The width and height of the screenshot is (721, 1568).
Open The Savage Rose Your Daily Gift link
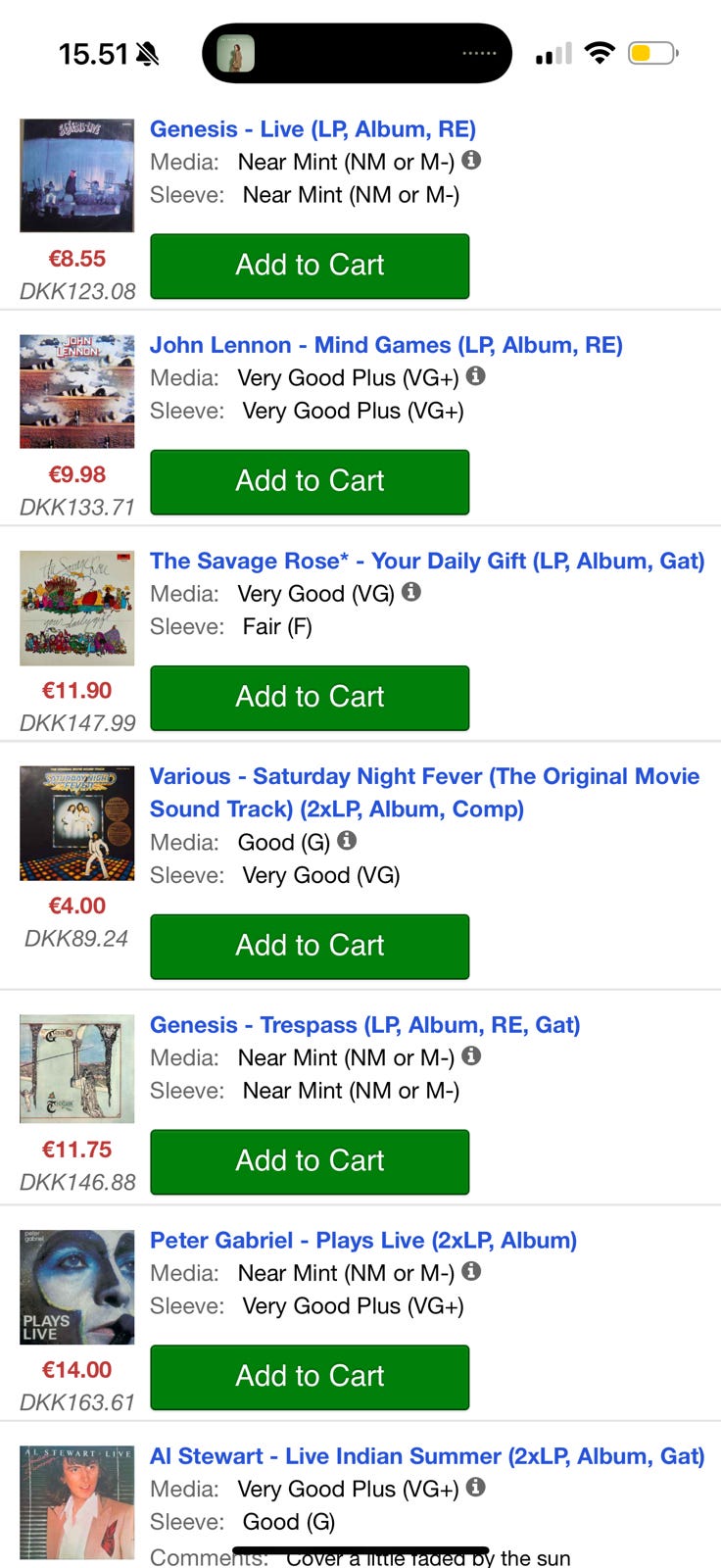426,561
